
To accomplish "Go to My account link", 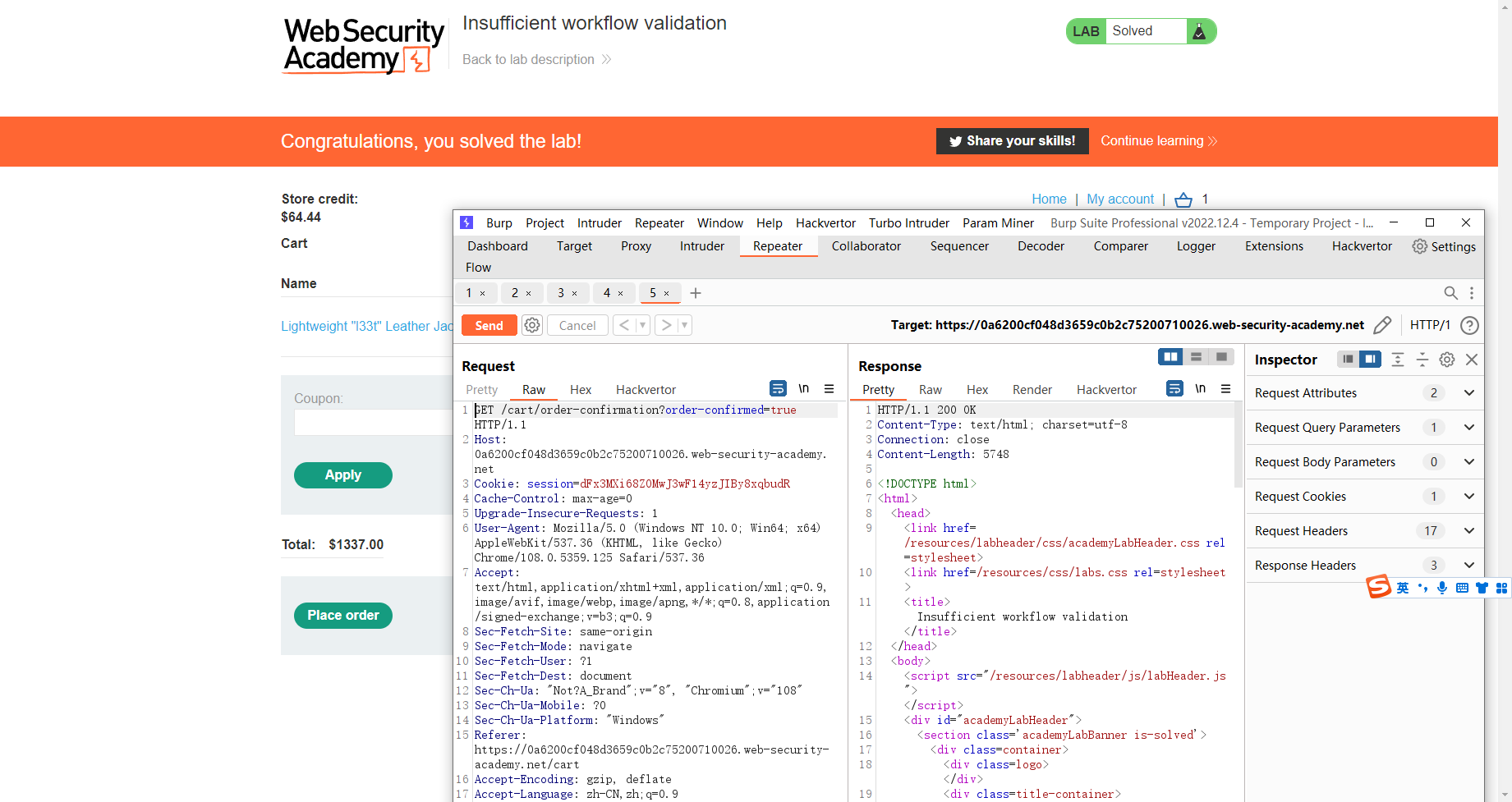I will (1120, 199).
